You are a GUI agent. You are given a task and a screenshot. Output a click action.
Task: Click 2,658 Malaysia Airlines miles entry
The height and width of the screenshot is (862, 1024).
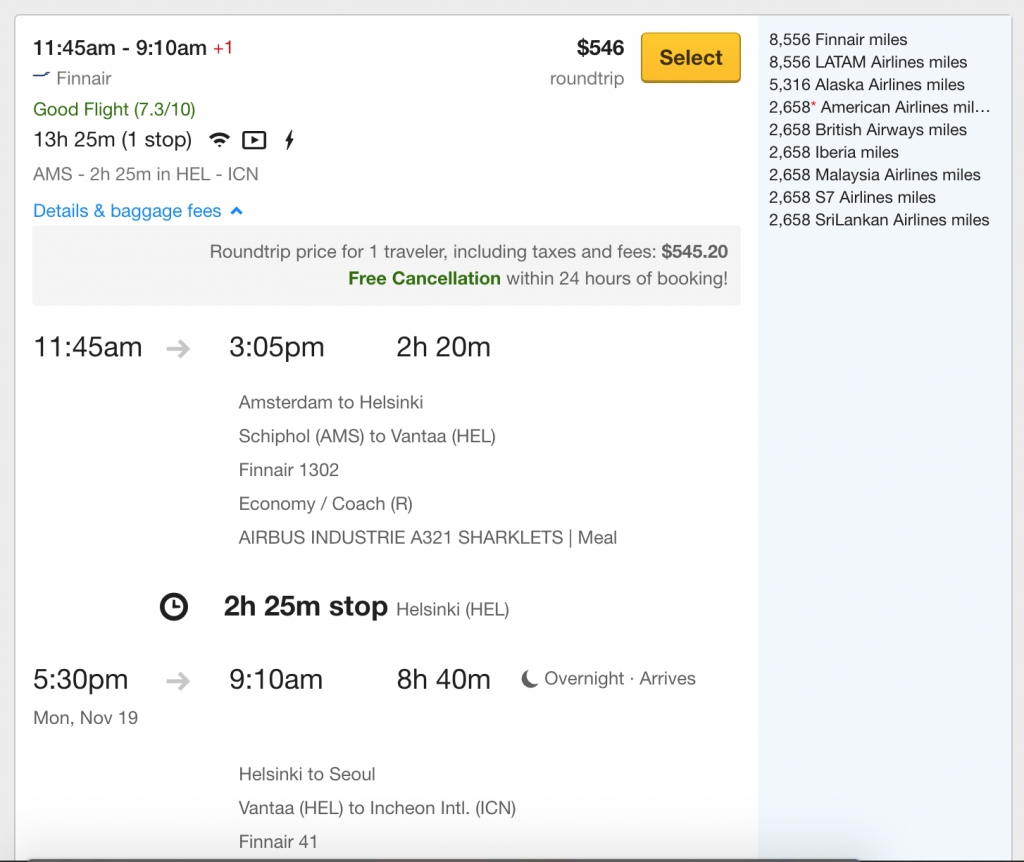point(874,175)
